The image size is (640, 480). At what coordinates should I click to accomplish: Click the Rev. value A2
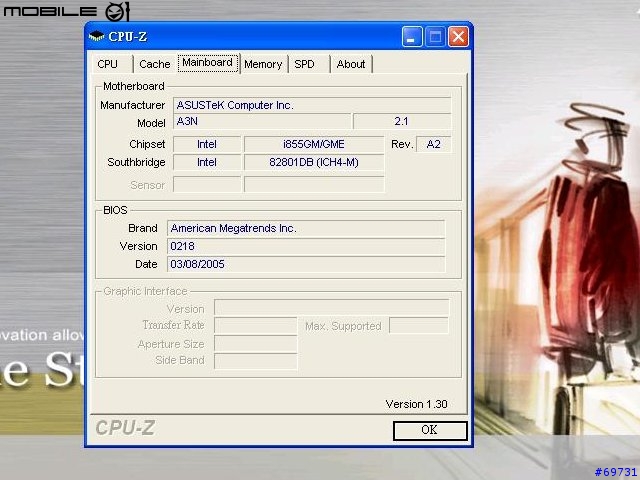pyautogui.click(x=433, y=144)
